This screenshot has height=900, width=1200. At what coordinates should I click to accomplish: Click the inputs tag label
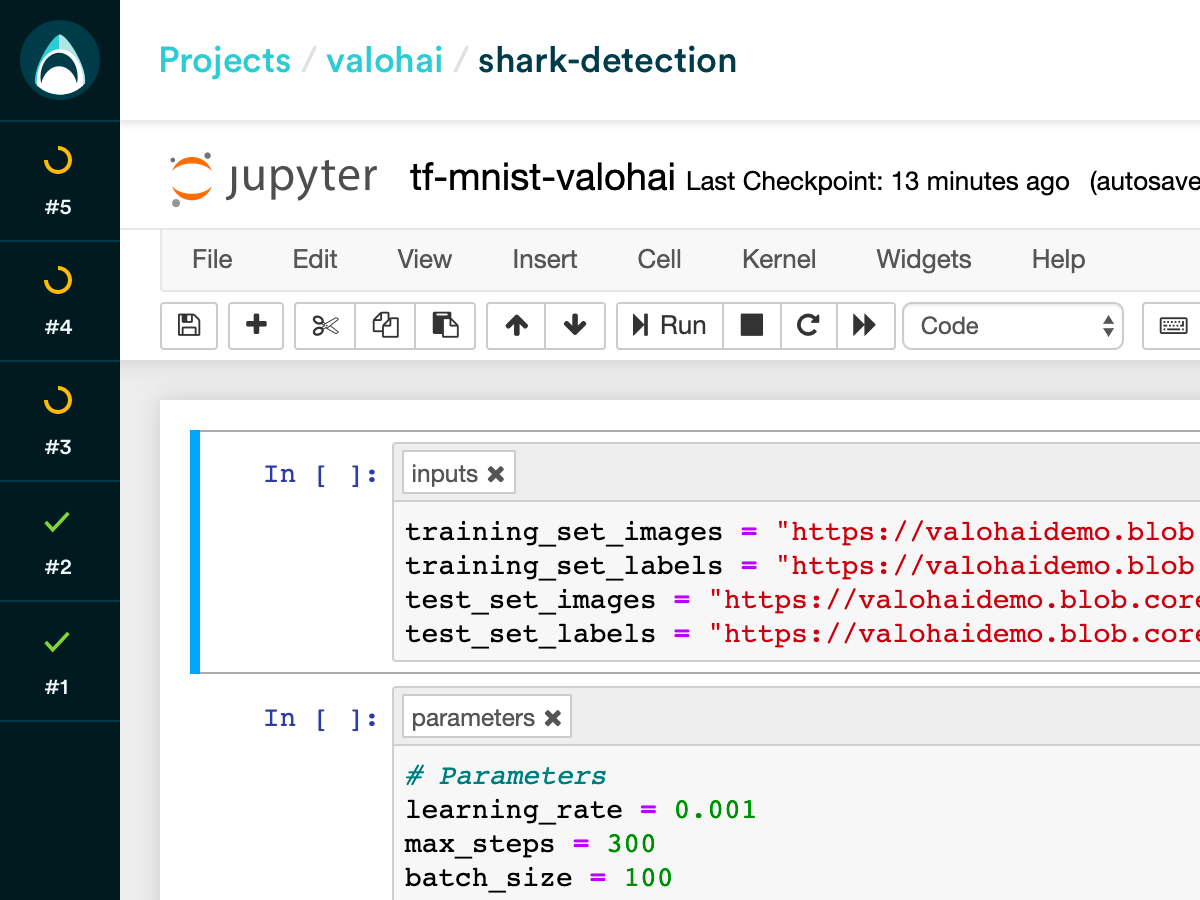click(x=444, y=474)
